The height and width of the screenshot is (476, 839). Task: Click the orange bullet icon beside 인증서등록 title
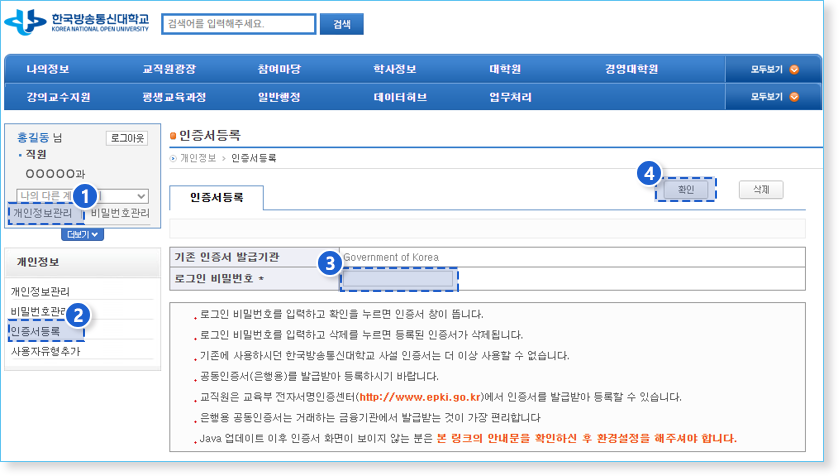[x=173, y=136]
